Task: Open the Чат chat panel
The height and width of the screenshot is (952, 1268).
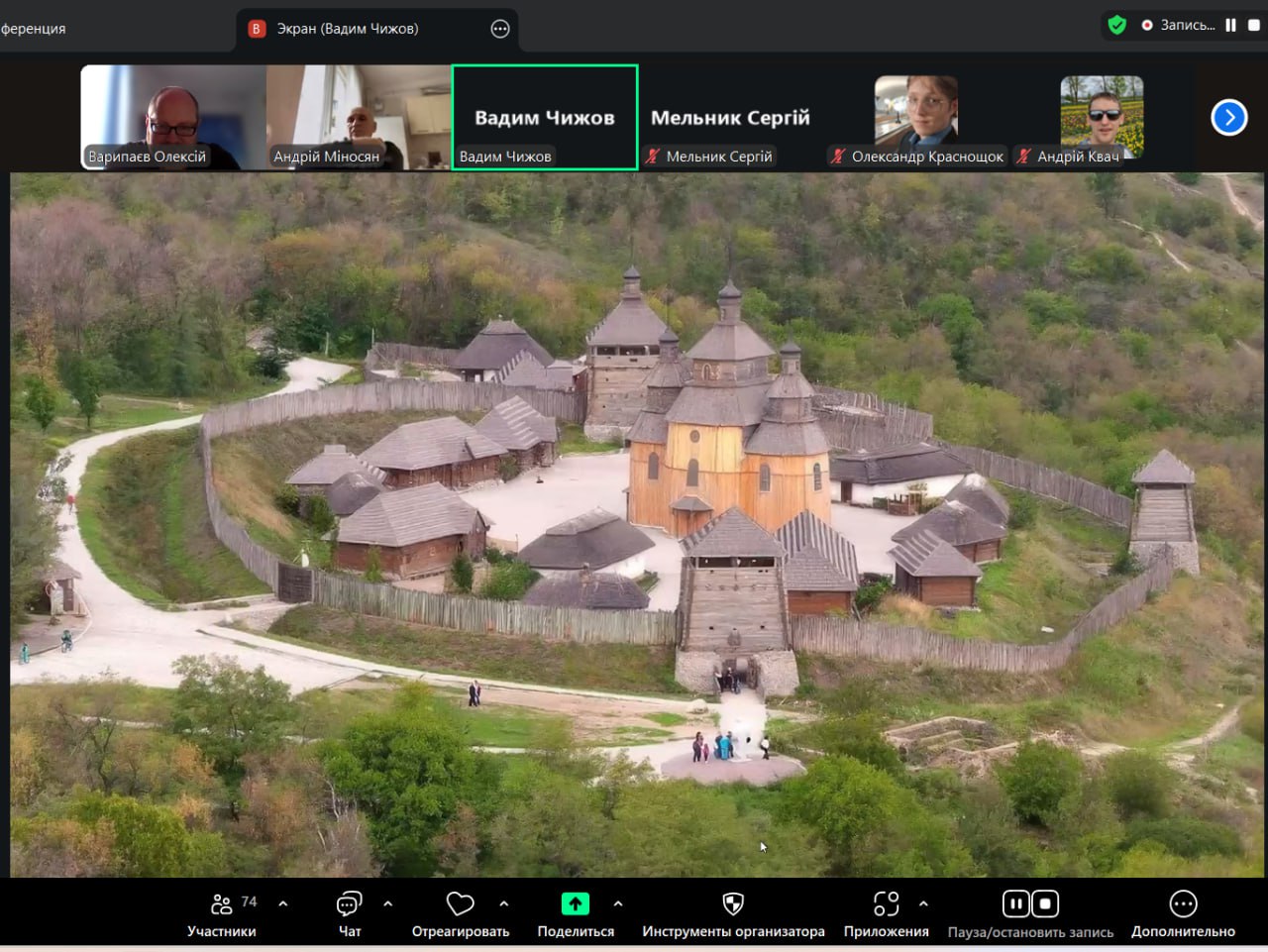Action: click(x=349, y=904)
